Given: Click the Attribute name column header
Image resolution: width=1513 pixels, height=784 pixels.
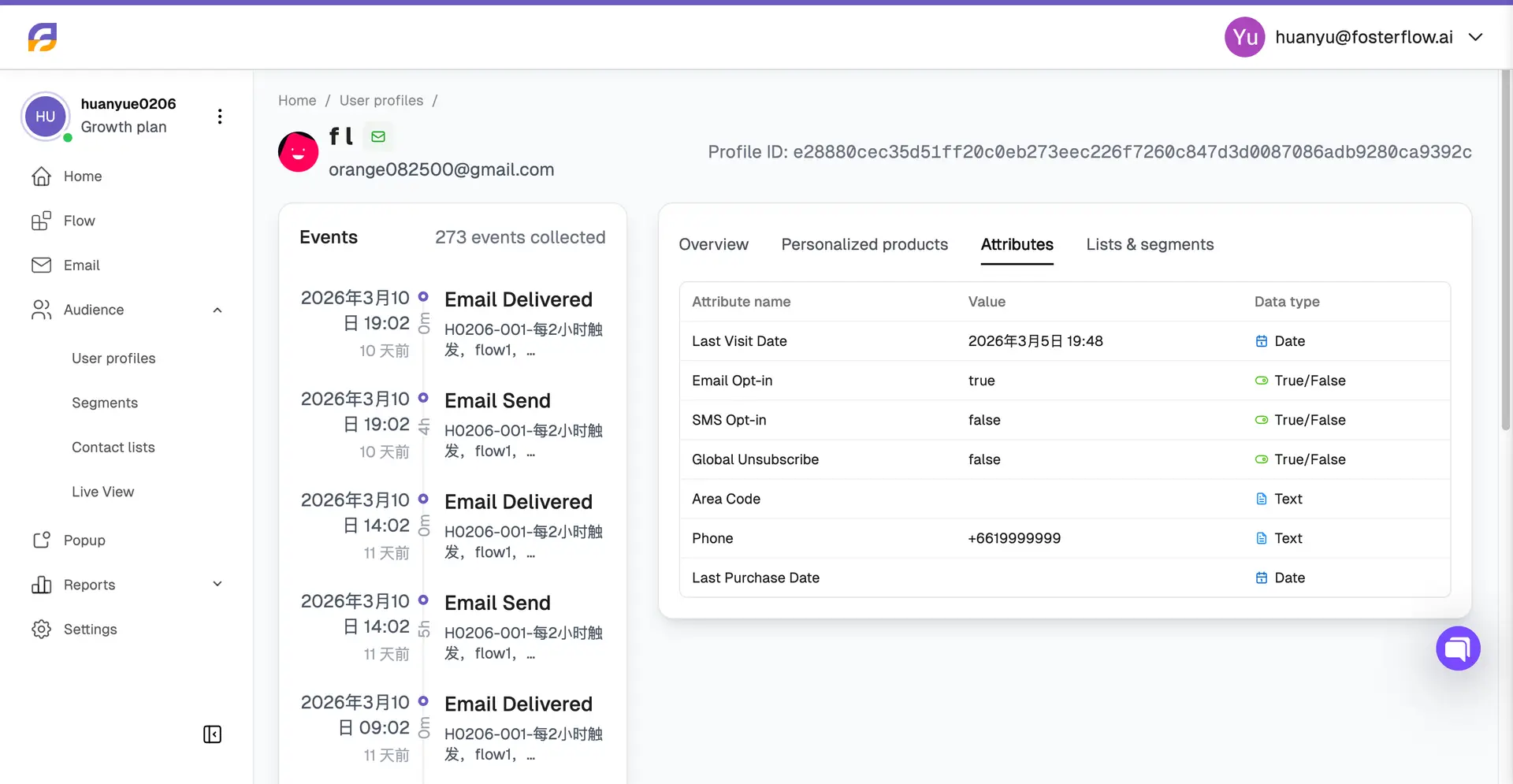Looking at the screenshot, I should click(x=742, y=302).
